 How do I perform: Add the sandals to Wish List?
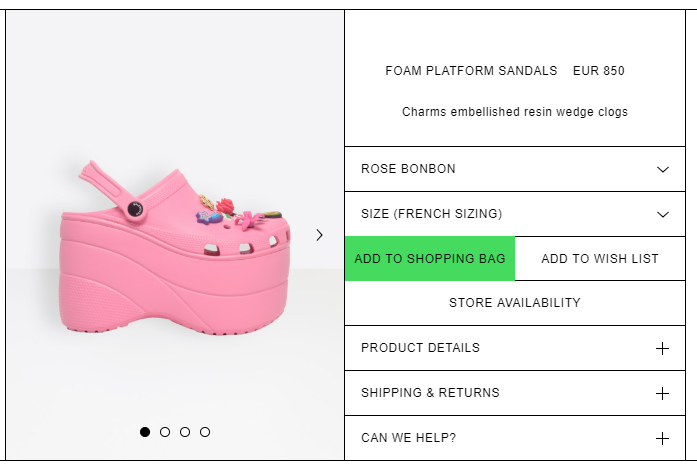point(600,259)
